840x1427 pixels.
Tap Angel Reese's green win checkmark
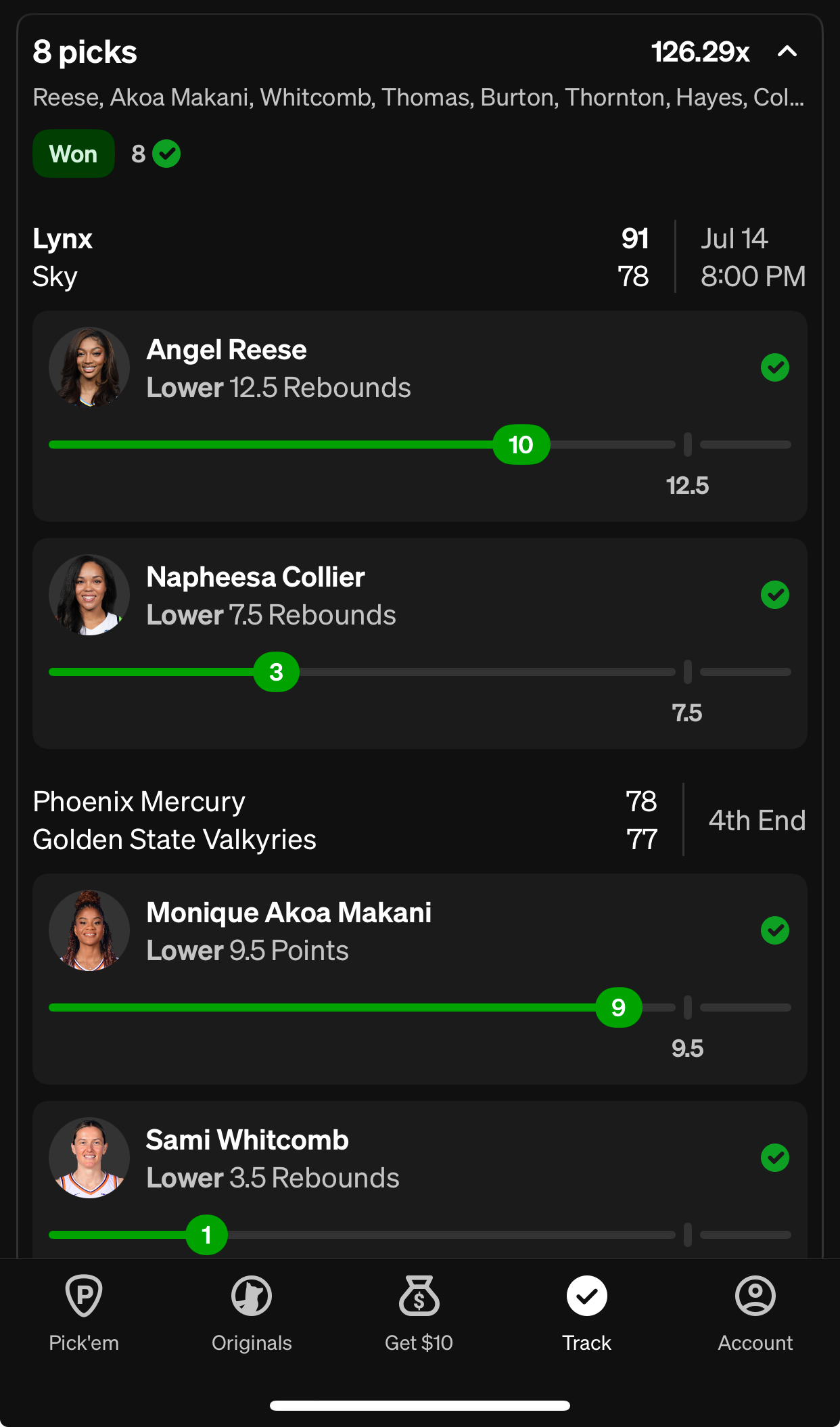775,367
